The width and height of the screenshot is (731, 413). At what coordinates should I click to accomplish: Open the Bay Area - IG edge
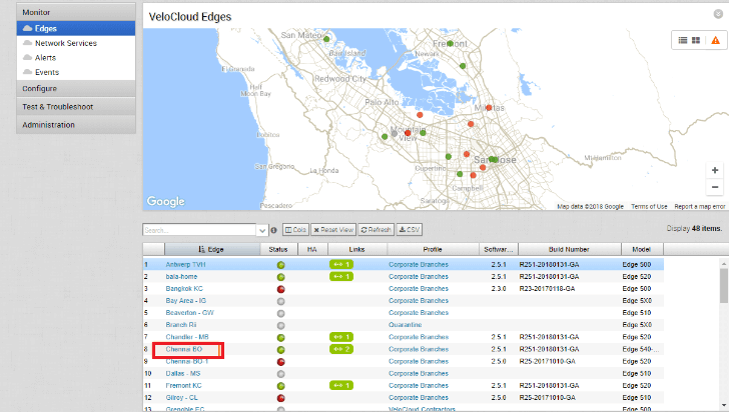point(186,301)
